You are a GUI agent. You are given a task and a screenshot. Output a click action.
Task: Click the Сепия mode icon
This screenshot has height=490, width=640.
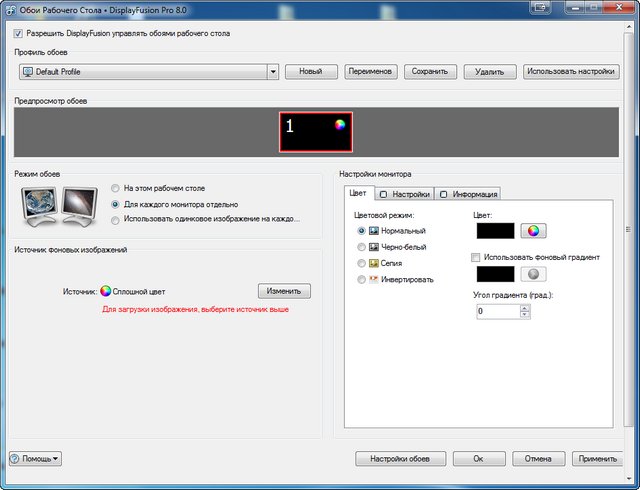(374, 263)
